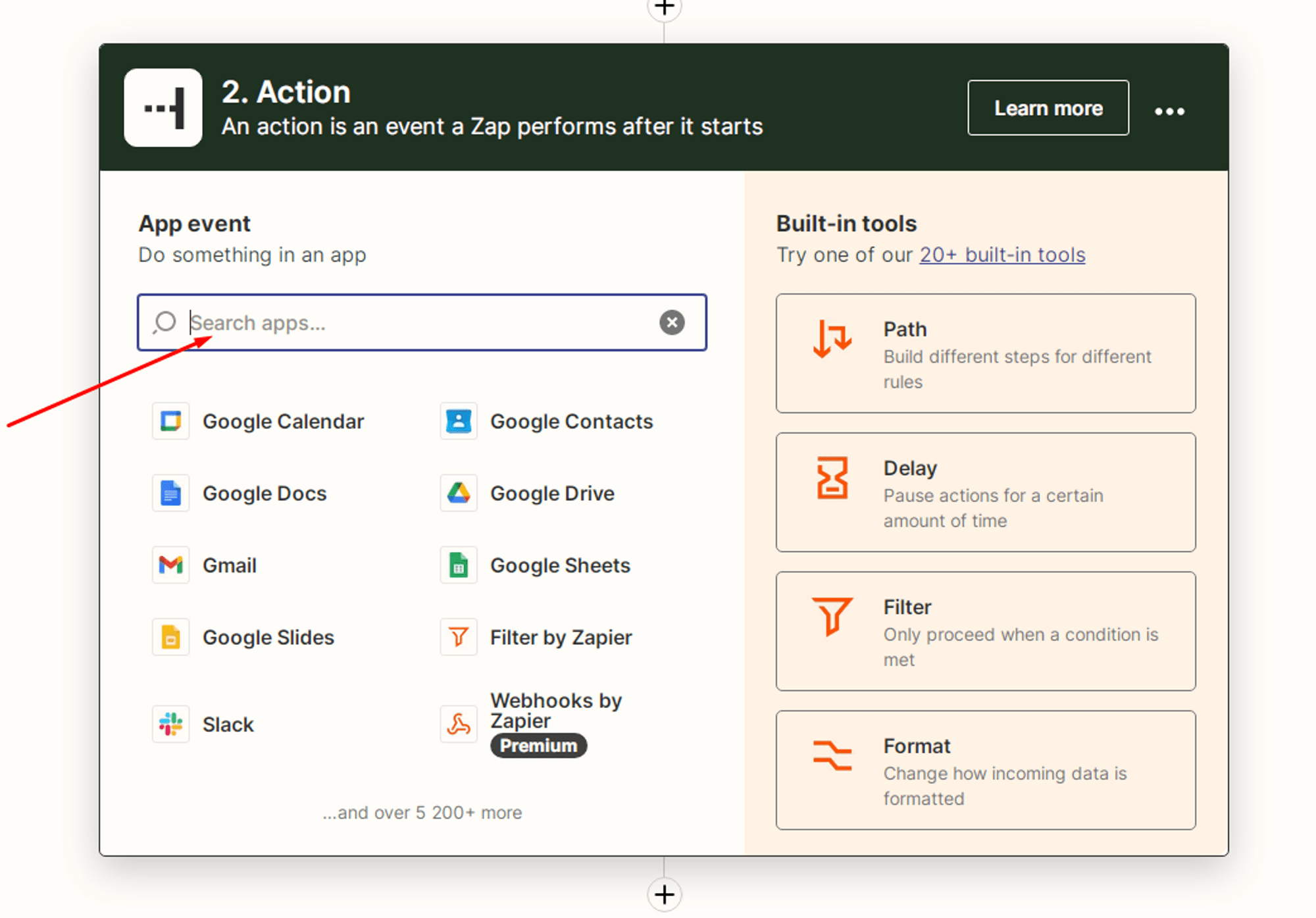Image resolution: width=1316 pixels, height=918 pixels.
Task: Select the Path built-in tool card
Action: point(986,353)
